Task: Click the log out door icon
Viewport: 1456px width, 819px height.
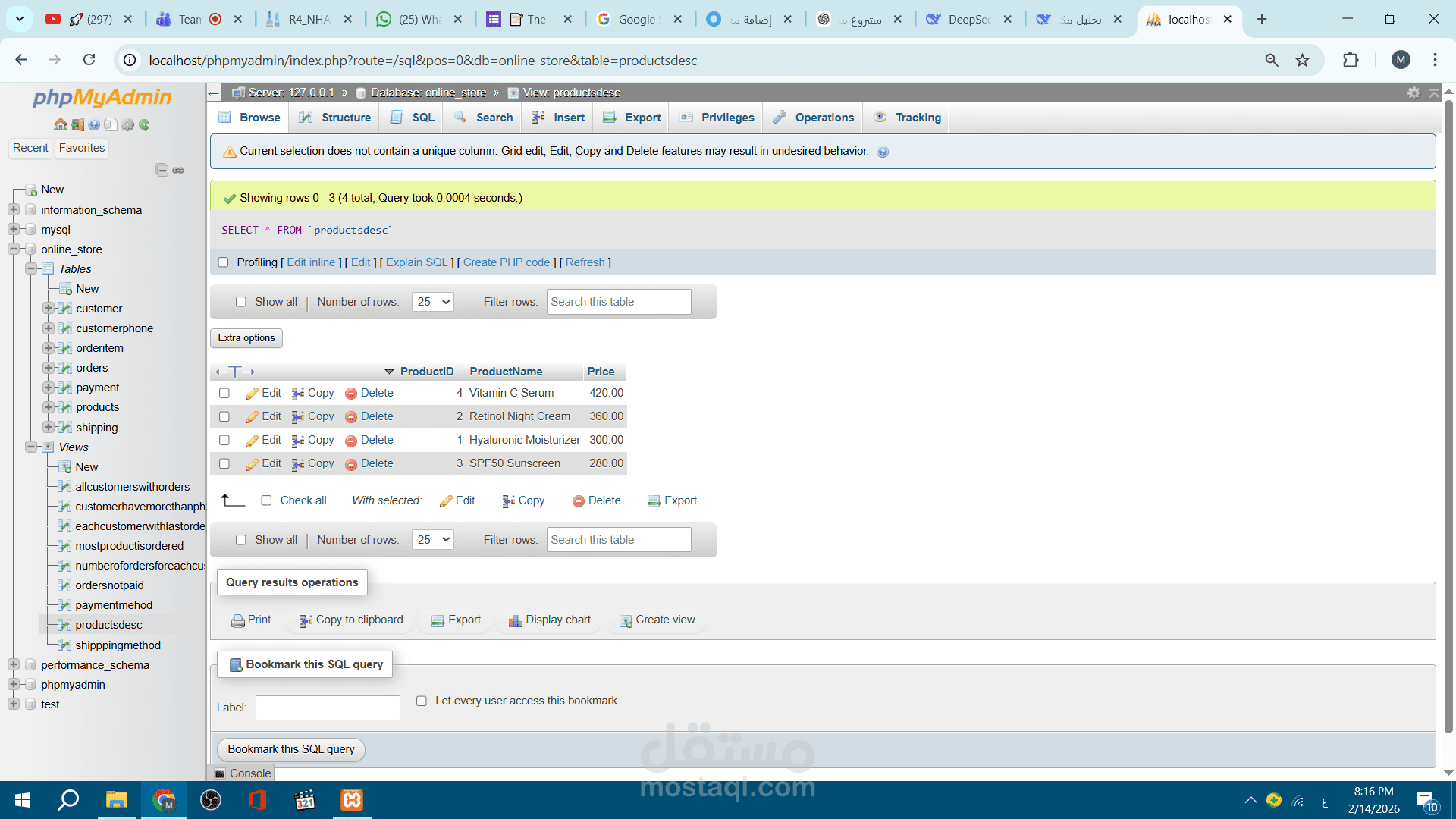Action: (x=77, y=125)
